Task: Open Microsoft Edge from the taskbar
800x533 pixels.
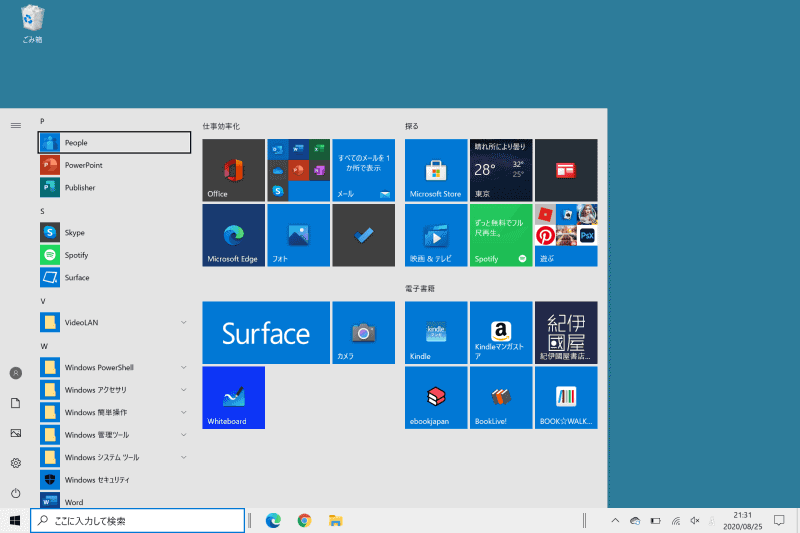Action: pos(273,520)
